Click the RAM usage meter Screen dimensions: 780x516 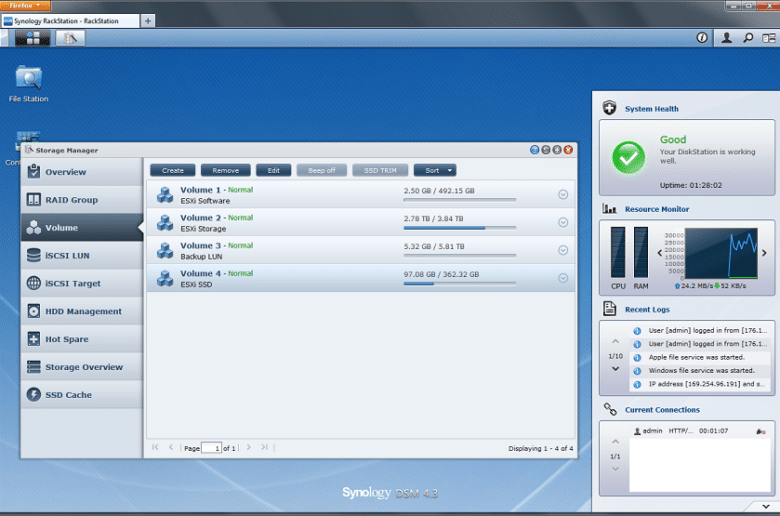pyautogui.click(x=641, y=252)
